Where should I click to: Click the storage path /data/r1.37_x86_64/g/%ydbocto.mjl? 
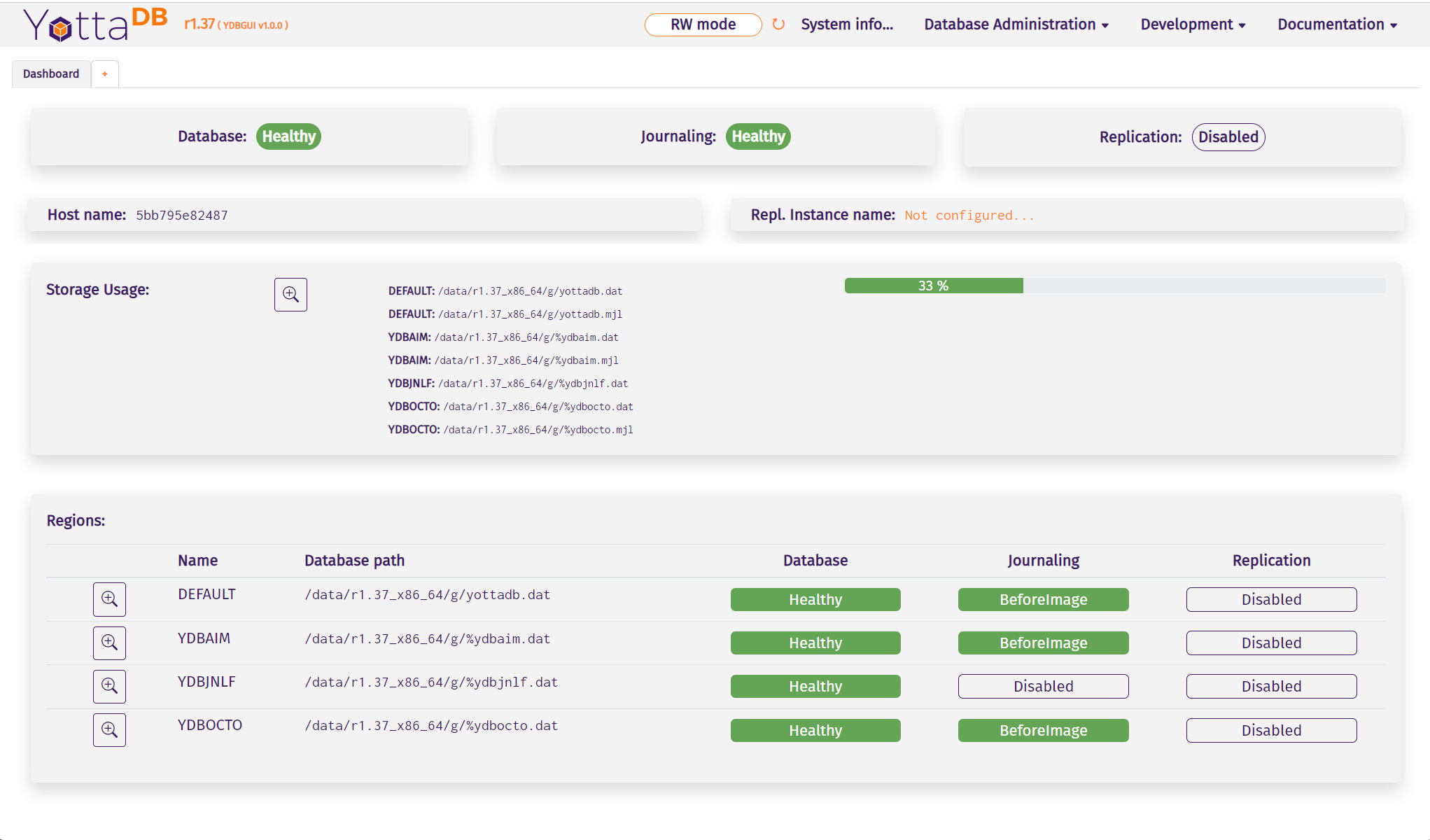pyautogui.click(x=538, y=430)
